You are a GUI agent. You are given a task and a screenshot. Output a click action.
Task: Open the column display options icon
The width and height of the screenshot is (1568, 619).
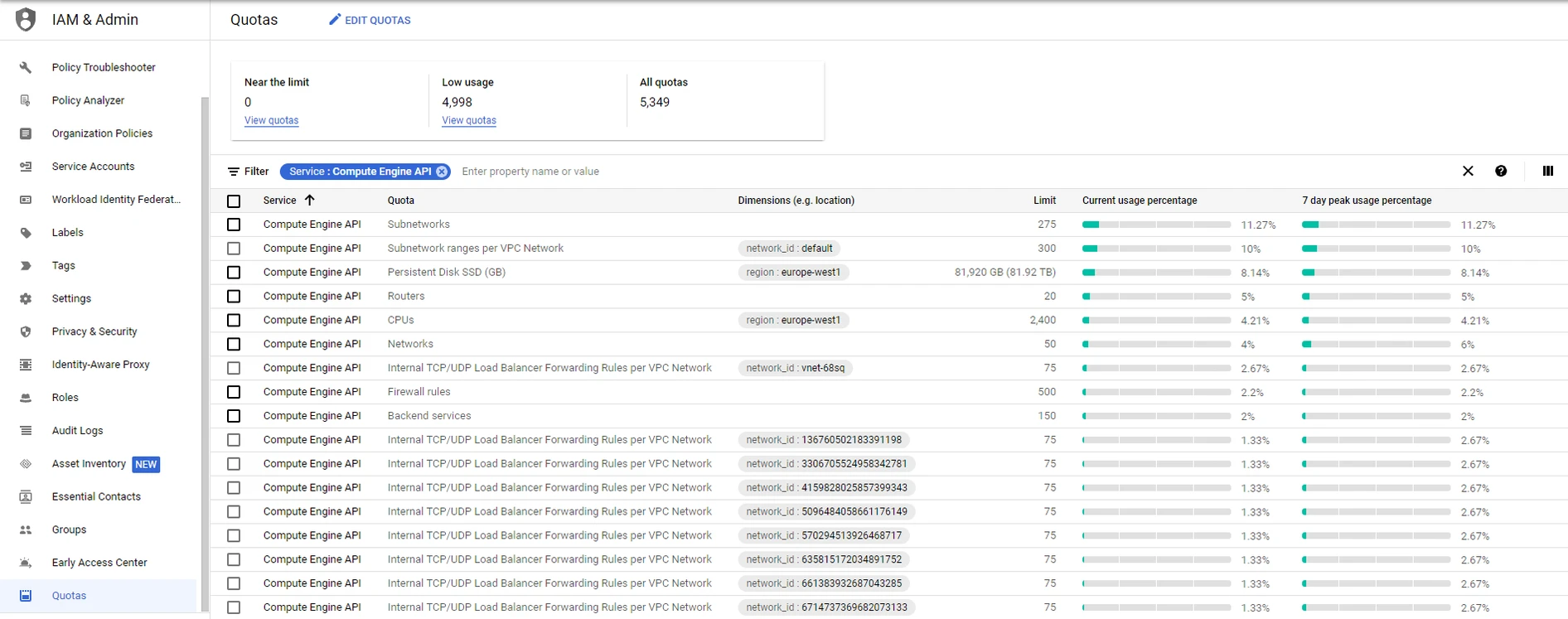(x=1547, y=172)
